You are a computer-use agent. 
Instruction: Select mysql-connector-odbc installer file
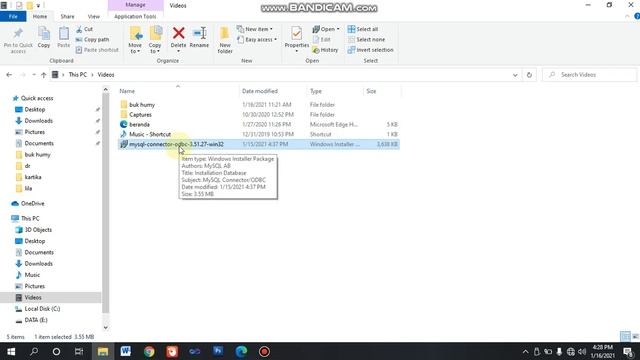259,144
